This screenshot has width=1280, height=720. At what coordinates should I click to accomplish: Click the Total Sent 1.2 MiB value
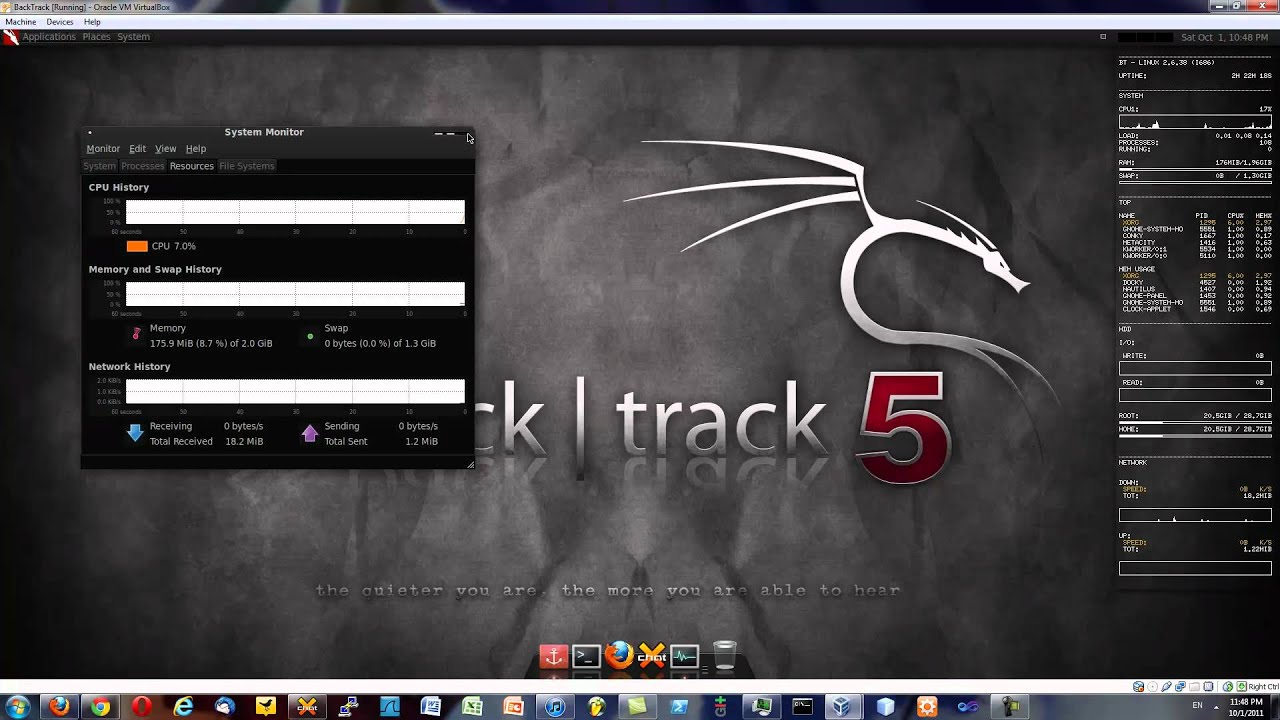pos(421,441)
